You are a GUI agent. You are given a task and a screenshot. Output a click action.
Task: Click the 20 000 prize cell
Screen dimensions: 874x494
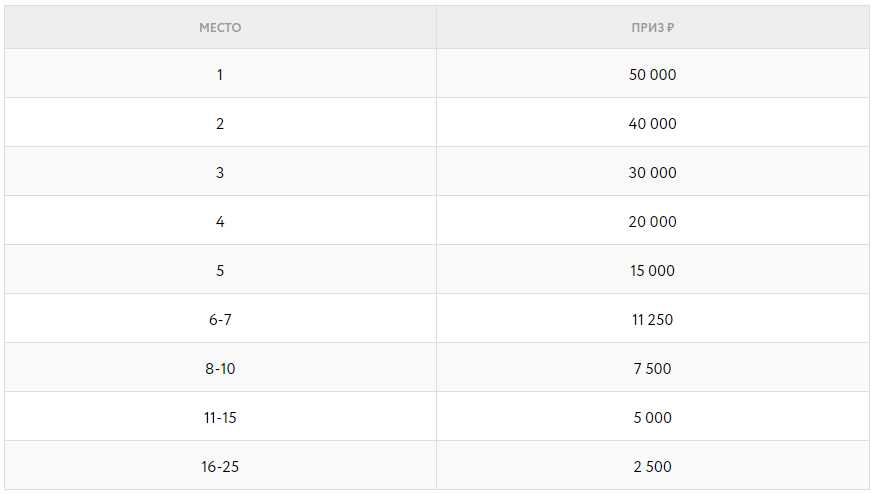pyautogui.click(x=653, y=222)
